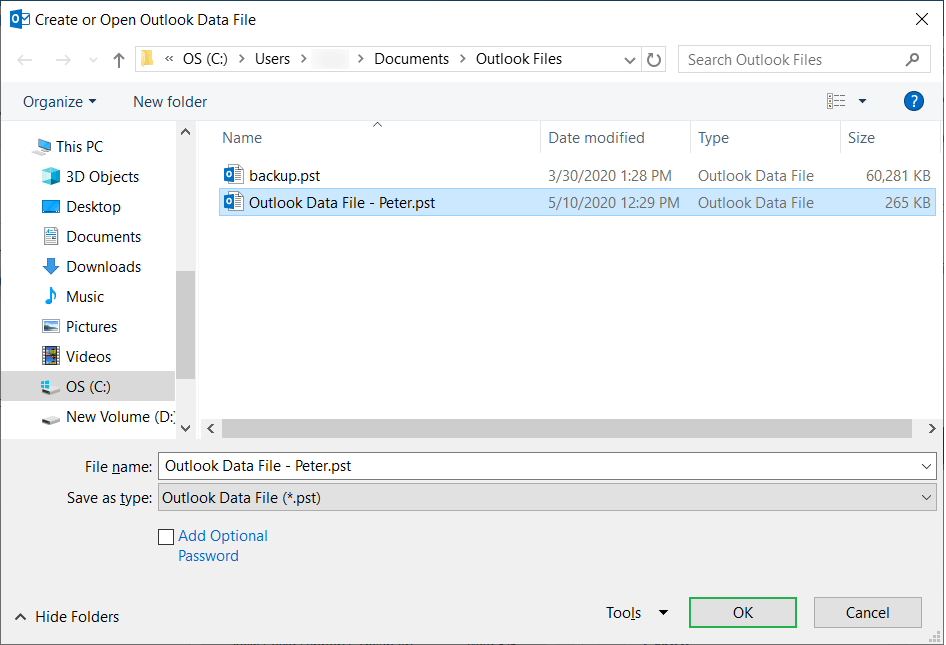Click navigation pane scroll-up arrow

click(186, 132)
